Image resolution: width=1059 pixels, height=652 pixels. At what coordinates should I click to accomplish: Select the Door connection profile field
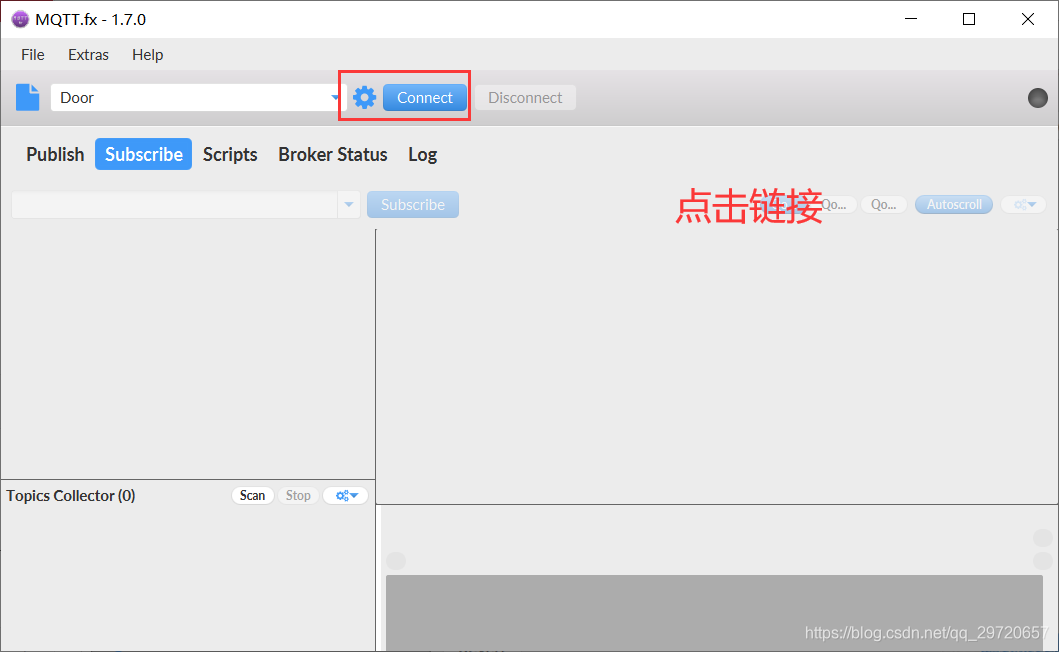[x=199, y=97]
